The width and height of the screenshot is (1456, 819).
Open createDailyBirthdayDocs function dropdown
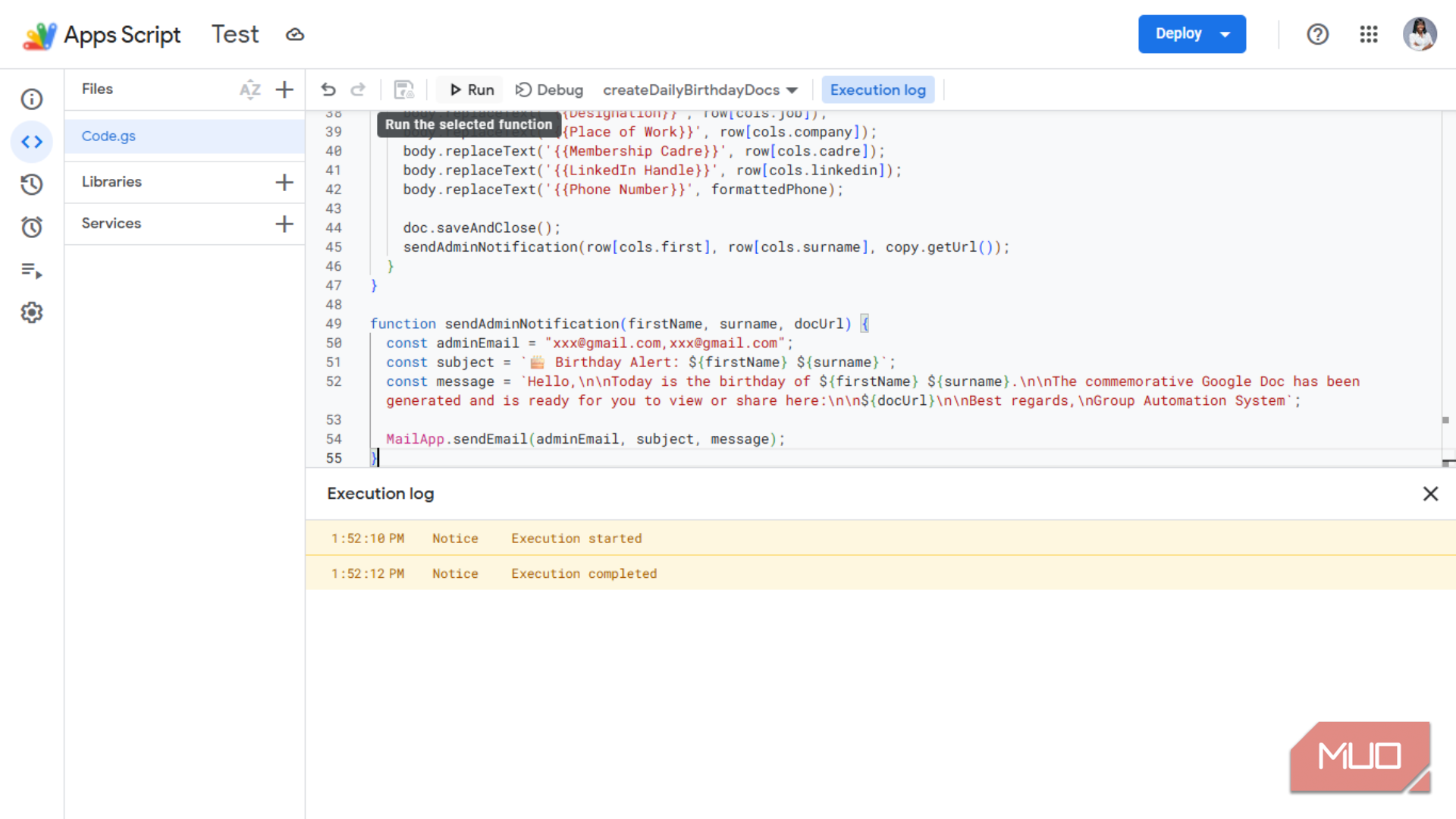(700, 89)
